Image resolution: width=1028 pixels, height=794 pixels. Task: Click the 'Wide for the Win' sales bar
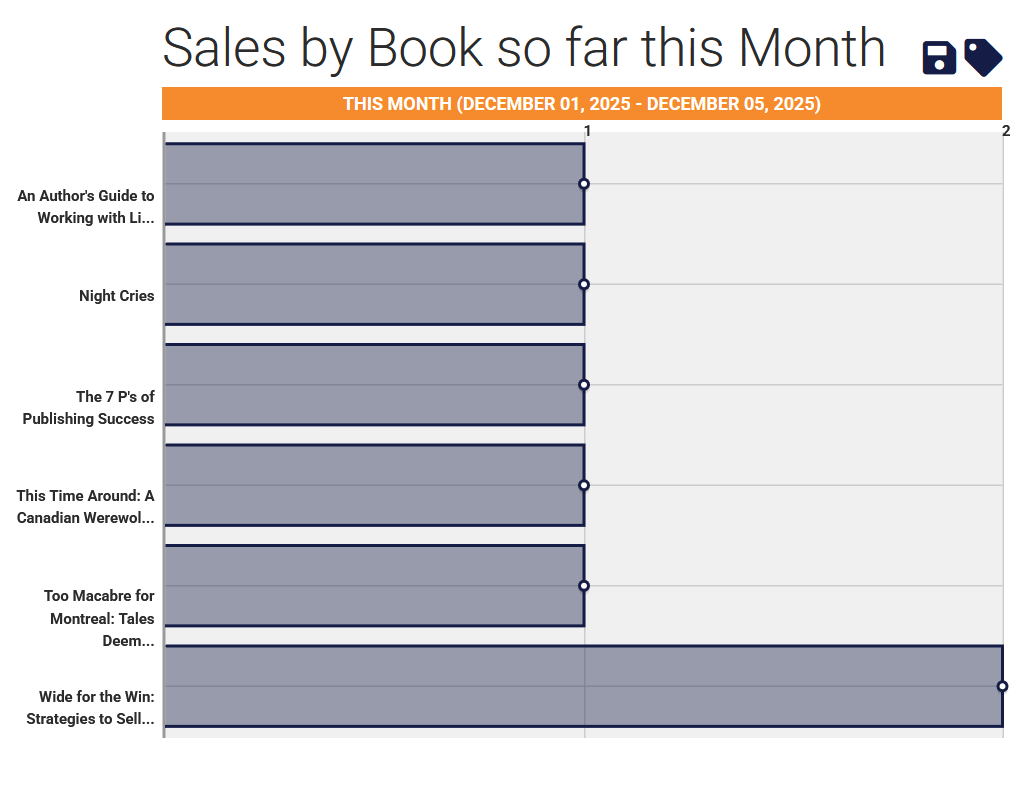583,686
